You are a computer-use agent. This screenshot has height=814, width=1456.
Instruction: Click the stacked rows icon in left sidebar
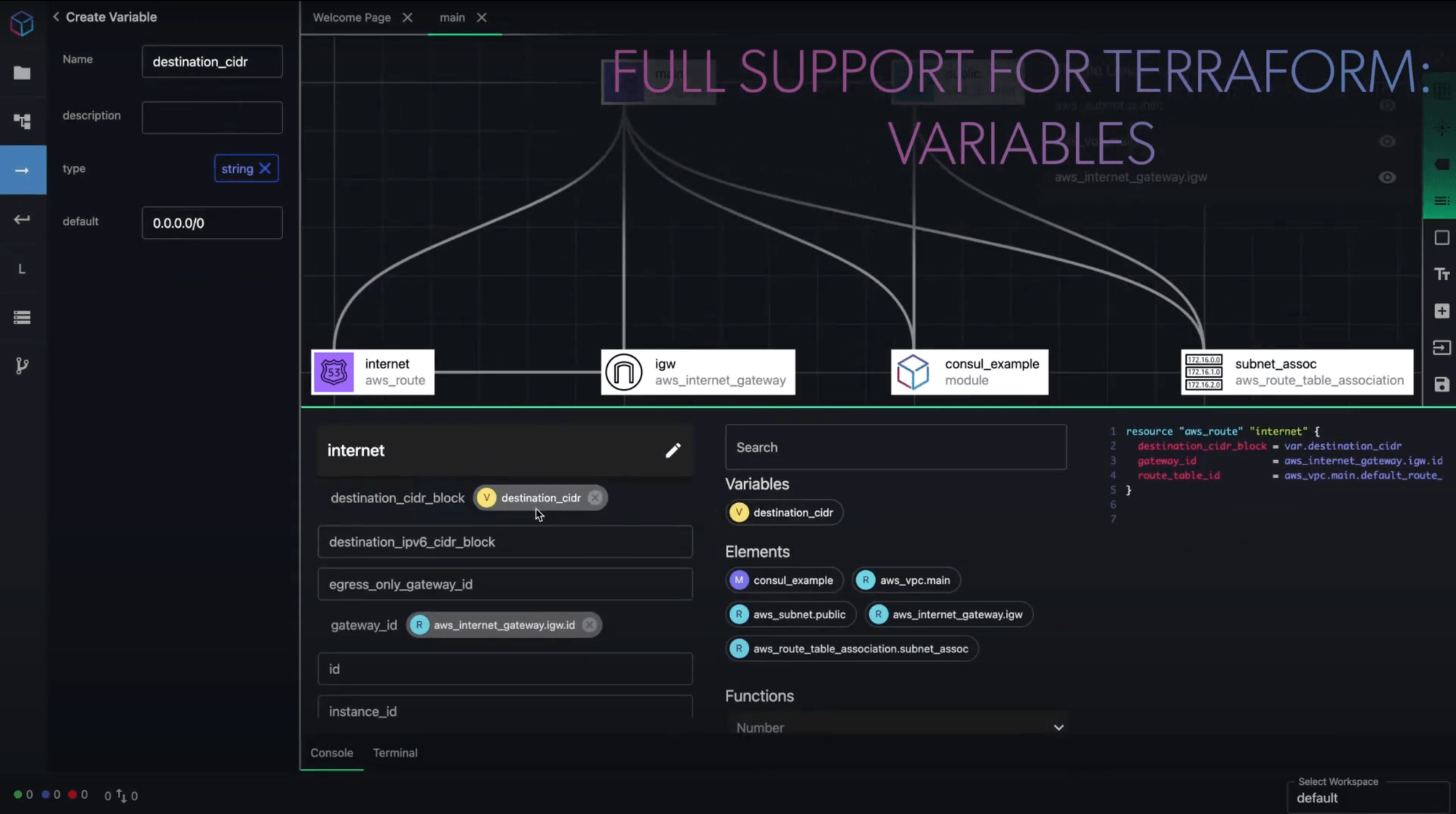(22, 317)
